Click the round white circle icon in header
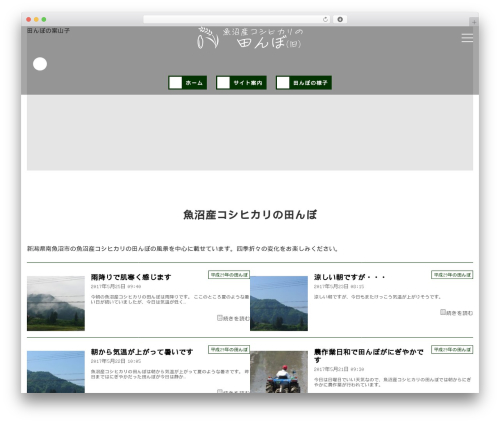 point(40,64)
